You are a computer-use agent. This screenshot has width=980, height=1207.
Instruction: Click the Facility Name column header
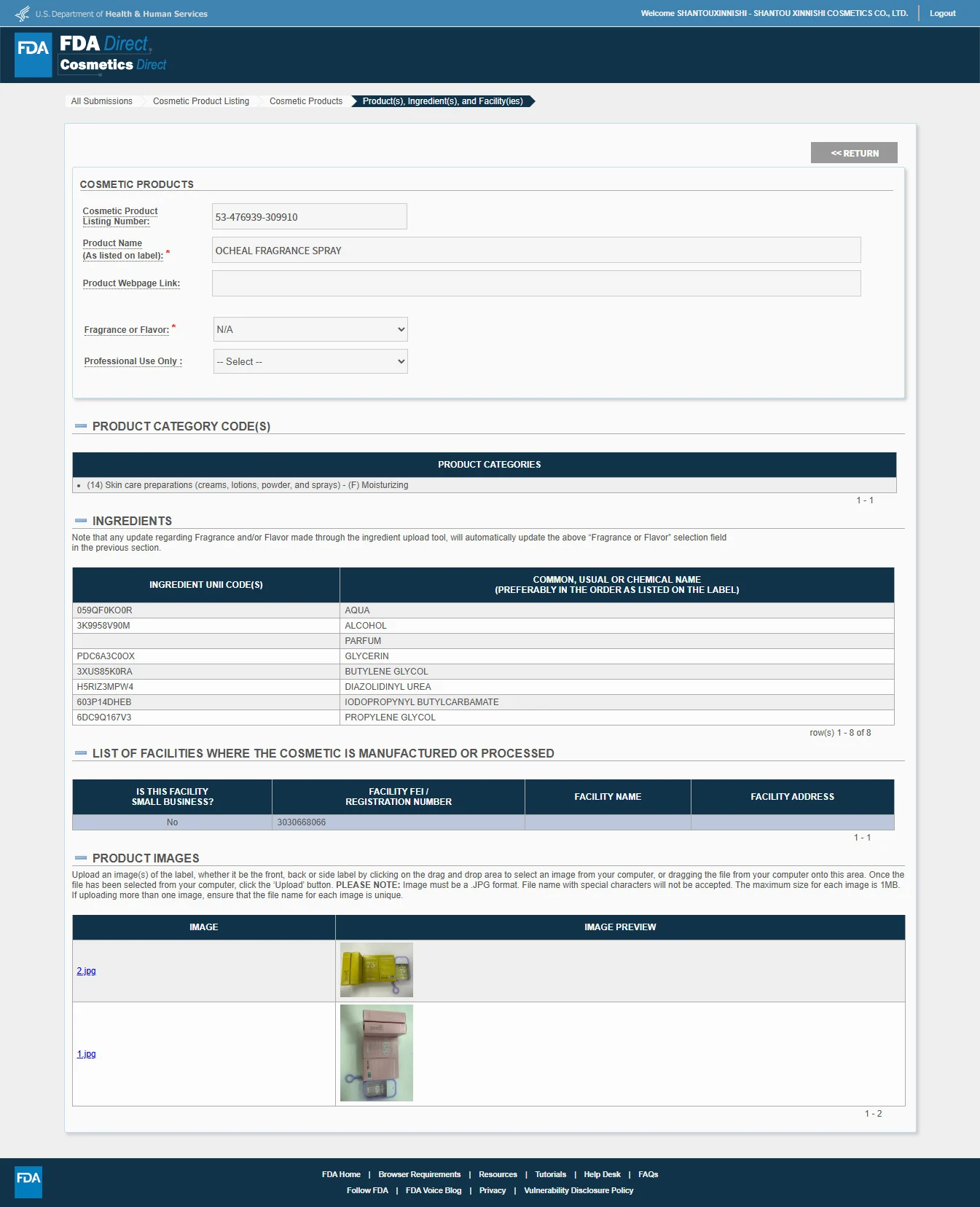608,797
